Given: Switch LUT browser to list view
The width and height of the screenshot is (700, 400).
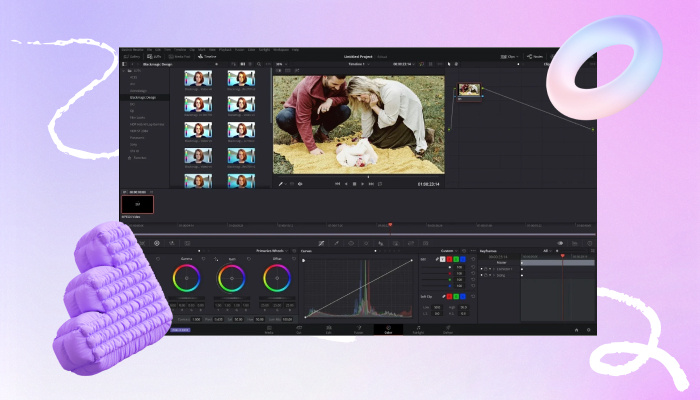Looking at the screenshot, I should [250, 64].
